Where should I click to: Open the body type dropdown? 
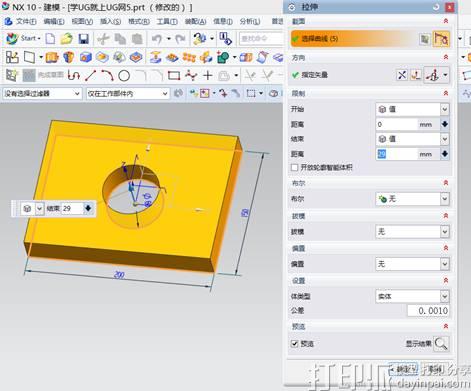click(412, 296)
